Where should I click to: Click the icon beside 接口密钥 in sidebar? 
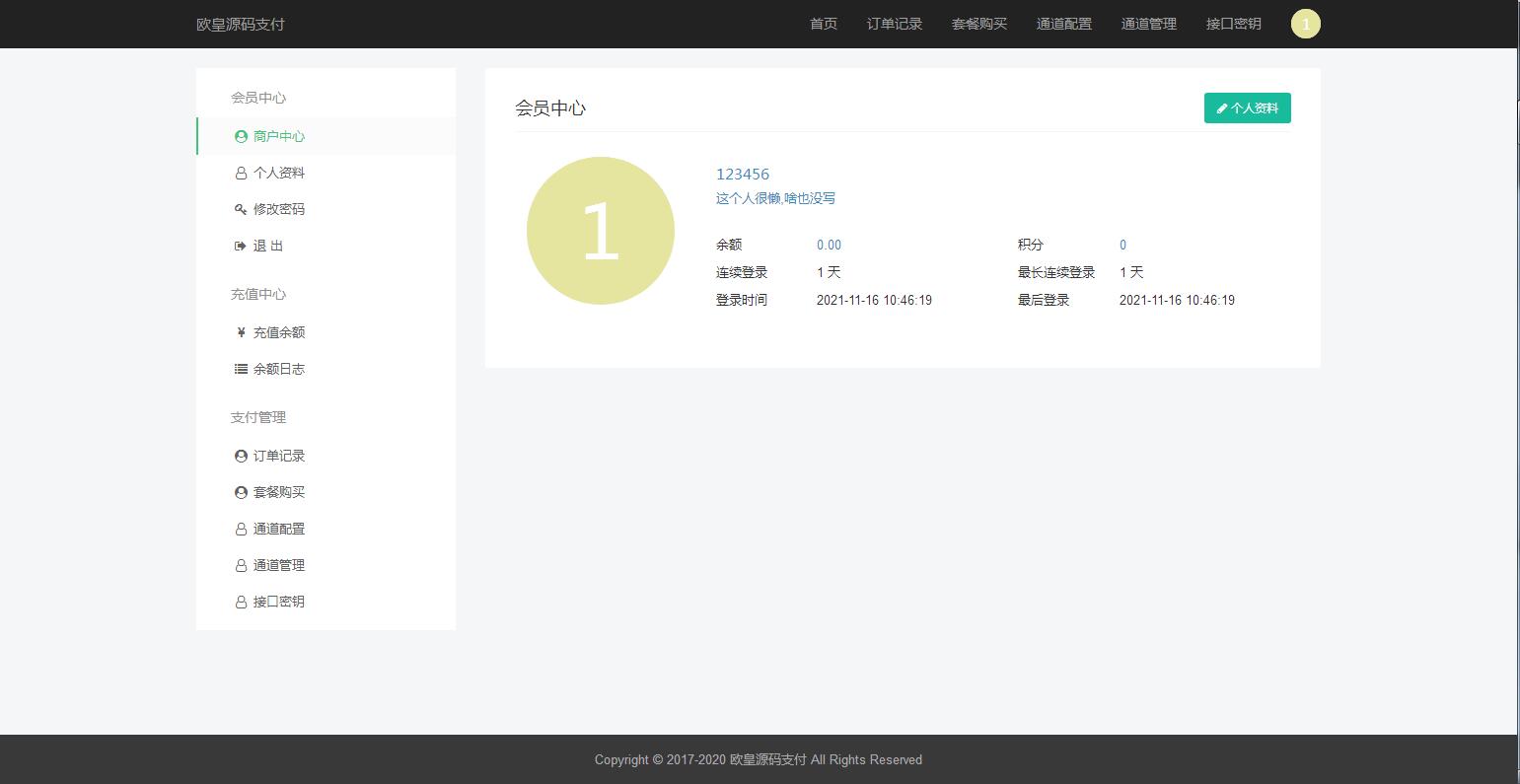tap(241, 603)
